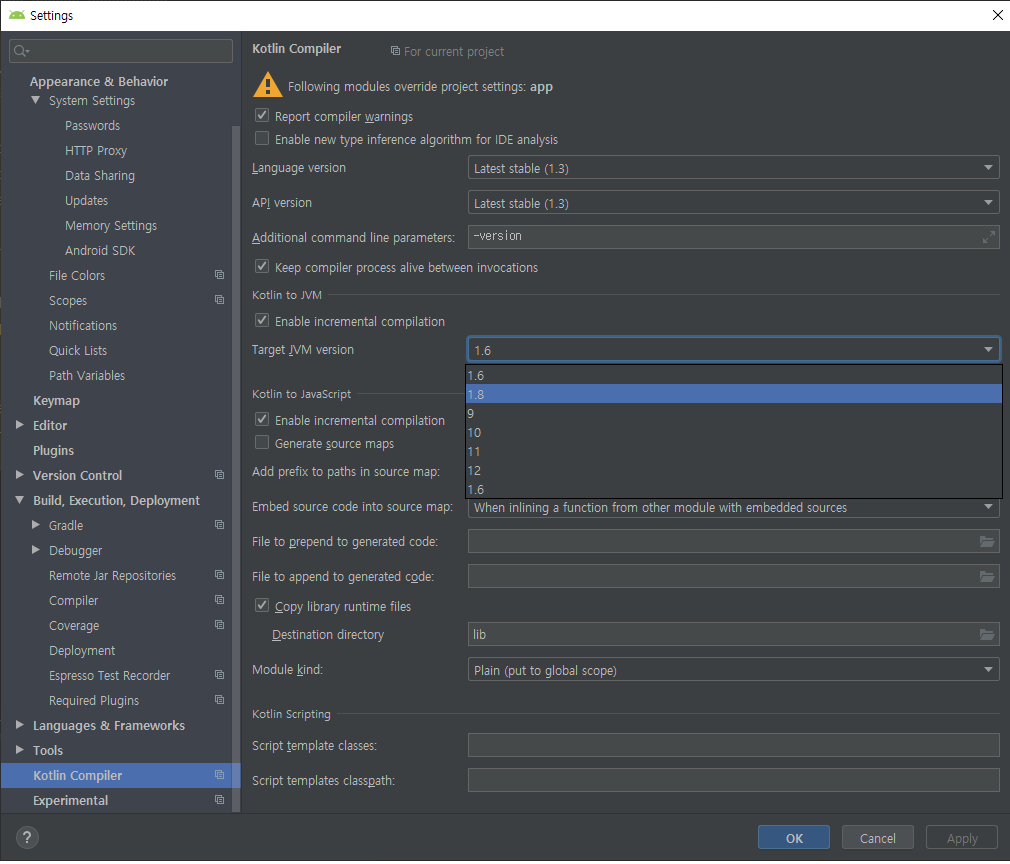
Task: Select 10 in JVM version list
Action: point(734,432)
